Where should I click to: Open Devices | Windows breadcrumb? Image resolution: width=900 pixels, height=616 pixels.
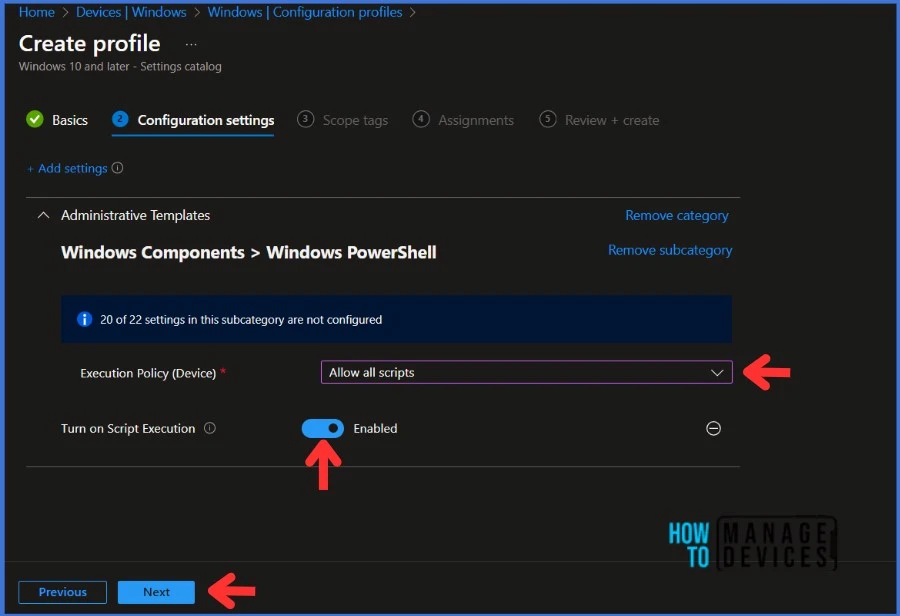coord(131,12)
